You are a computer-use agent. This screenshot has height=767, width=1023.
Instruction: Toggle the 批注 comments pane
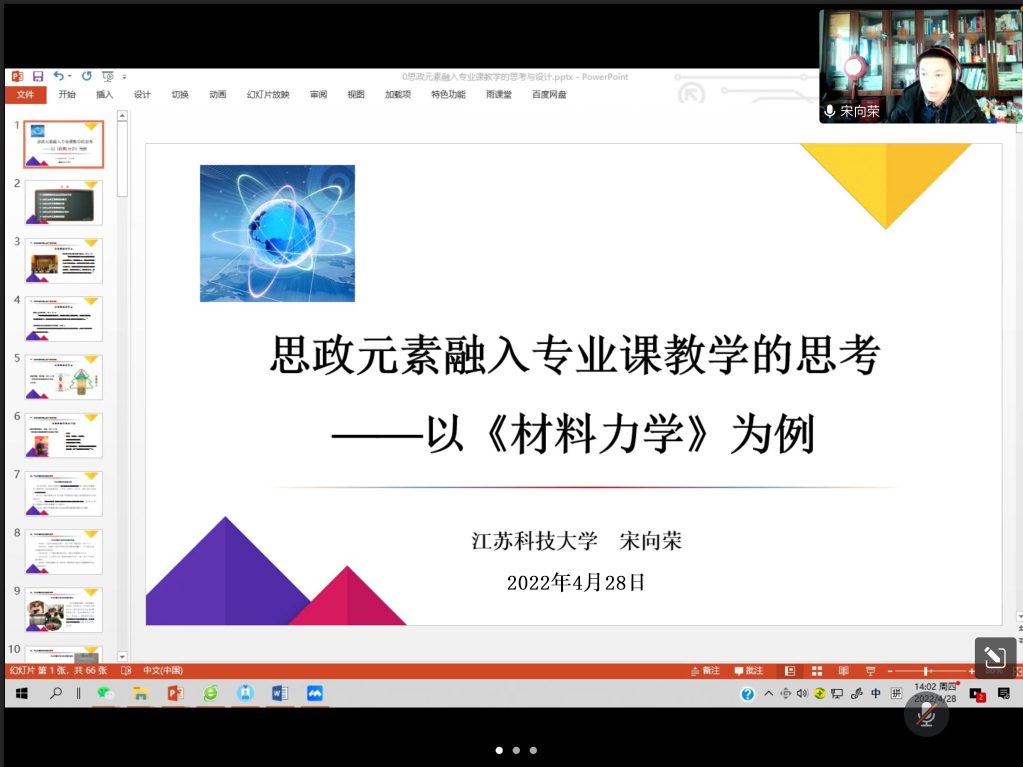(747, 670)
